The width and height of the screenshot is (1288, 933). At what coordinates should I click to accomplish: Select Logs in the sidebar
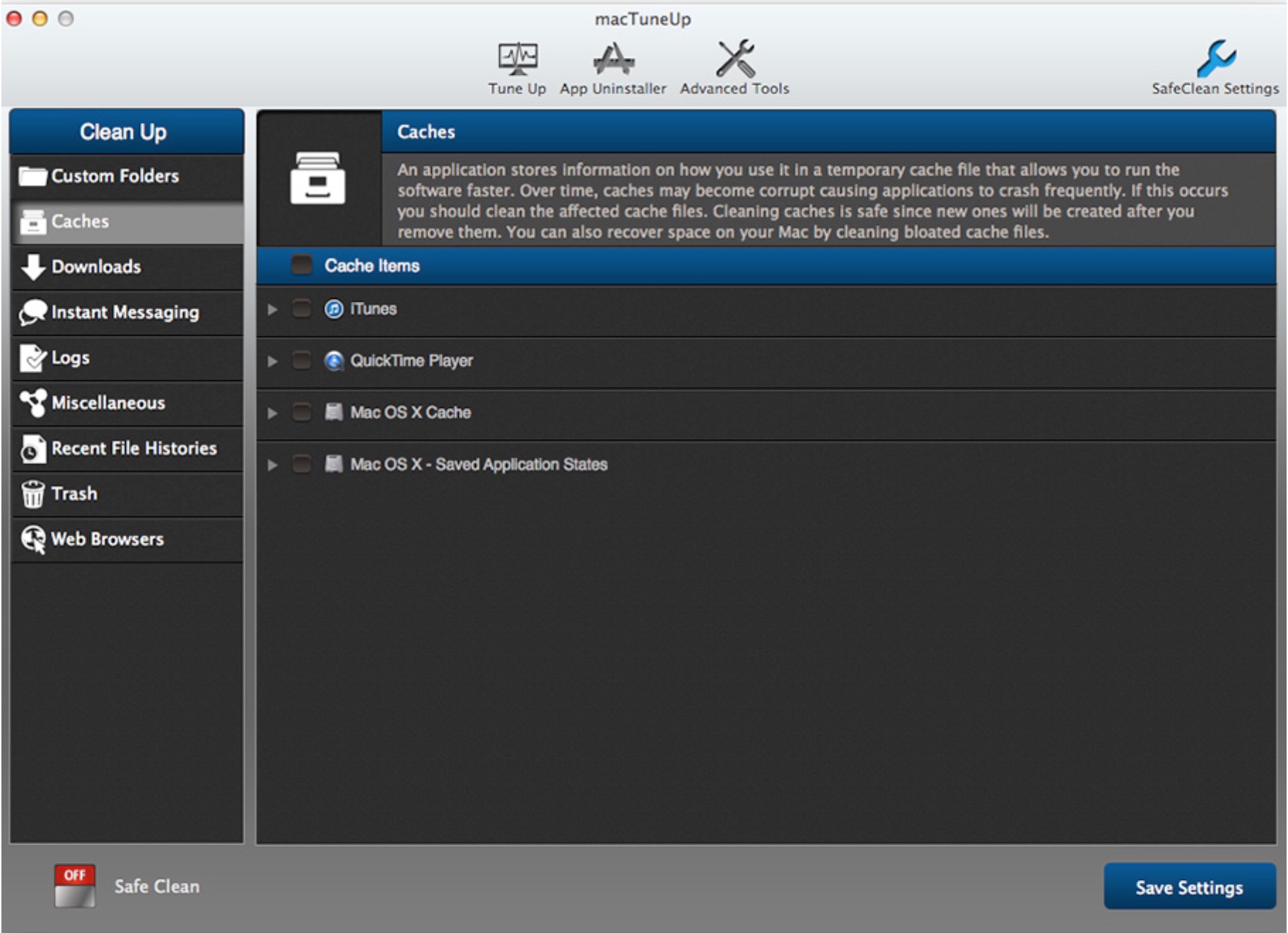(x=127, y=358)
